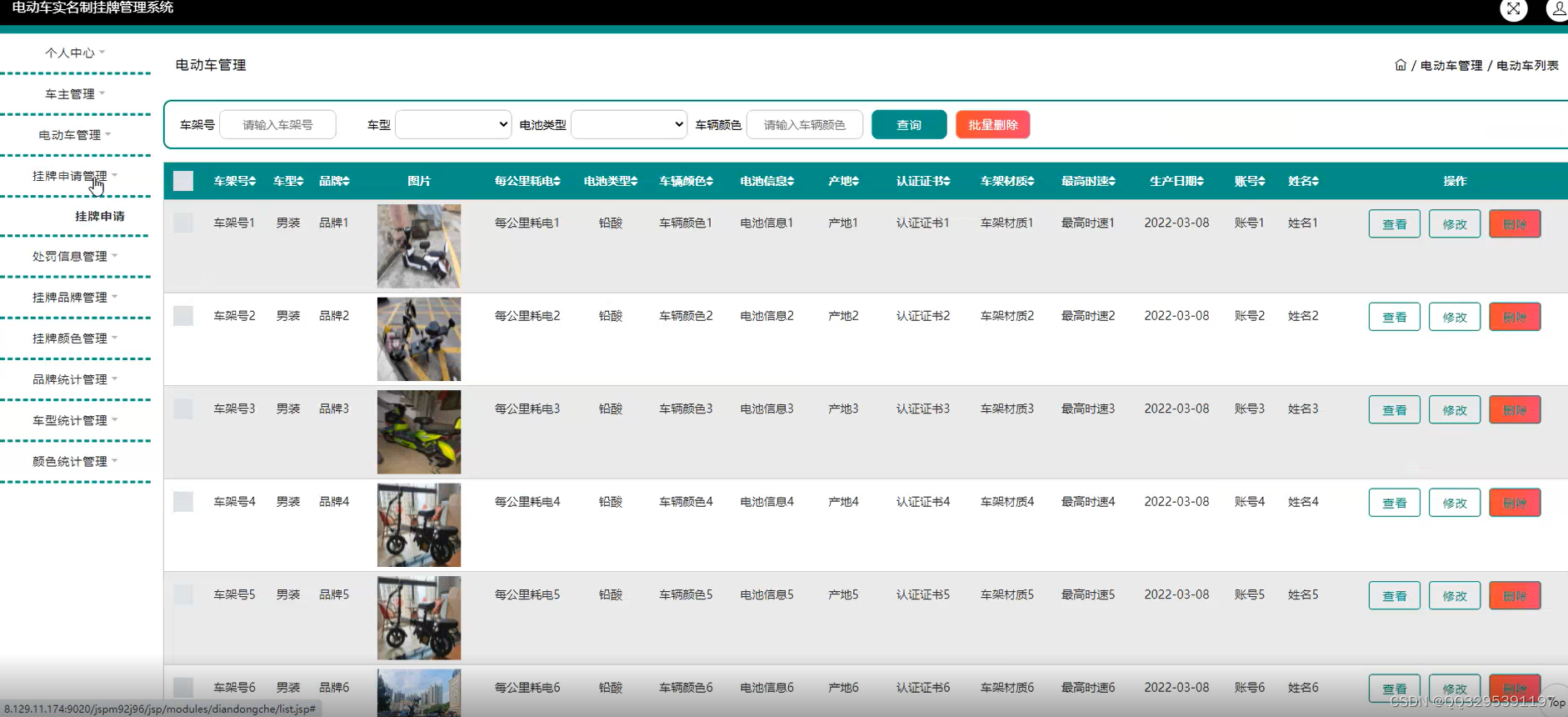
Task: Delete the 车架号4 row
Action: click(x=1515, y=503)
